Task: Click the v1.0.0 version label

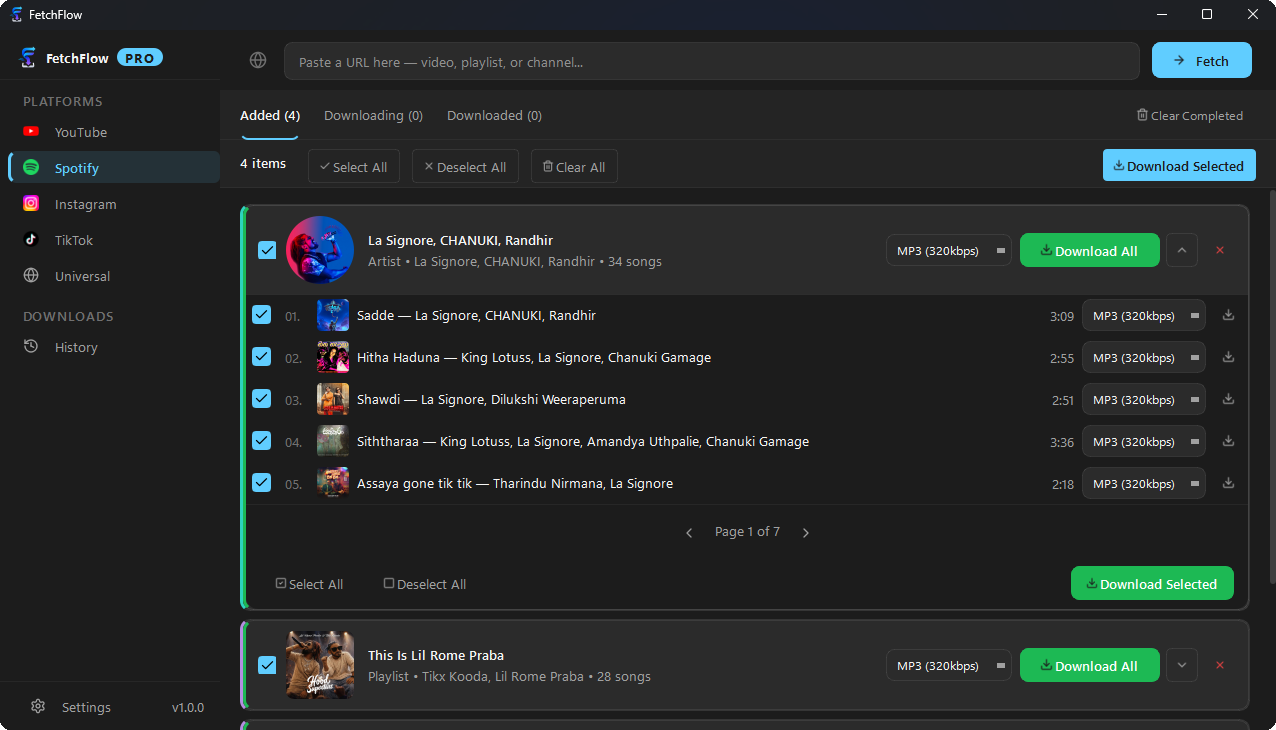Action: [x=188, y=707]
